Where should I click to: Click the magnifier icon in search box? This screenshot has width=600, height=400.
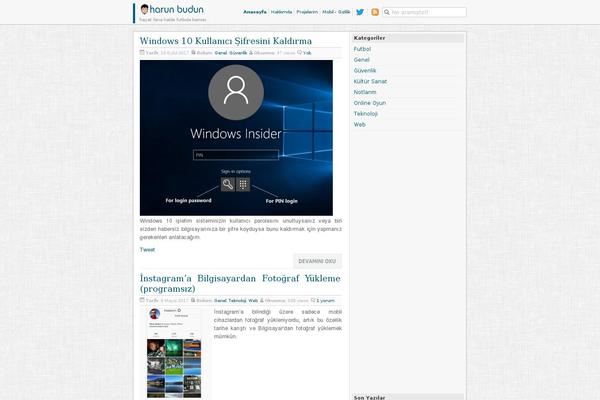(x=387, y=12)
